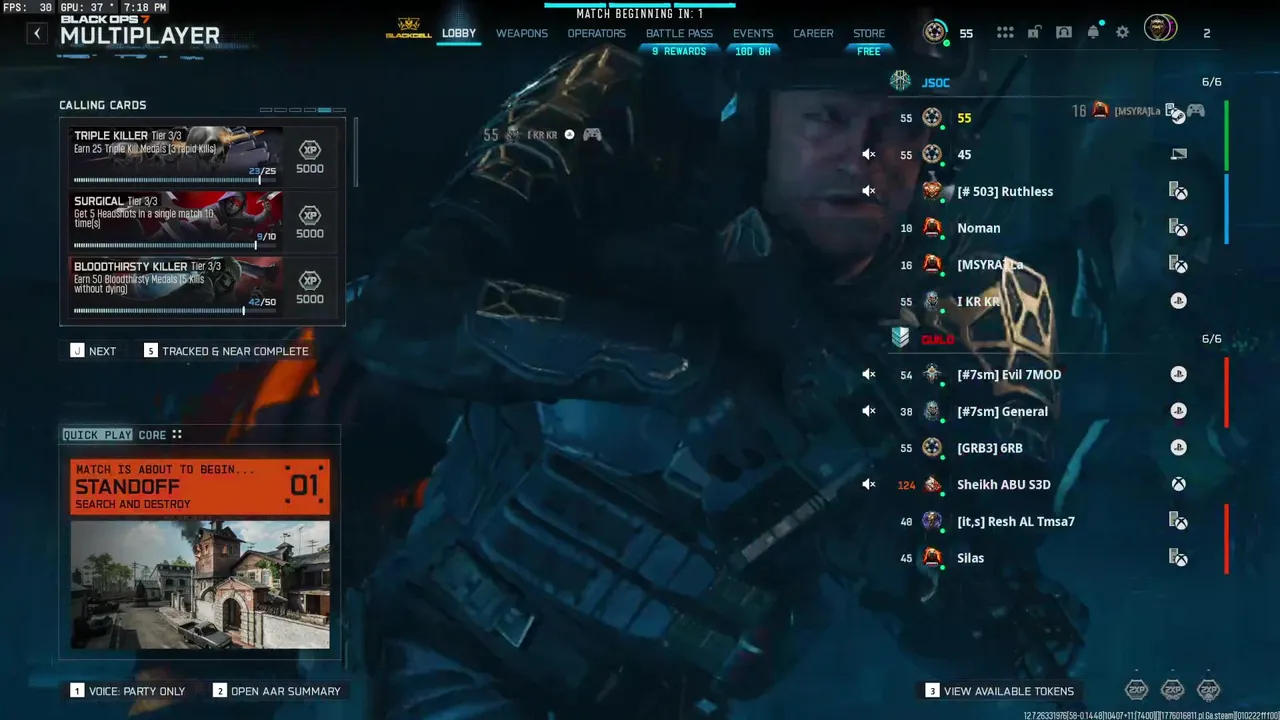Image resolution: width=1280 pixels, height=720 pixels.
Task: Click PlayStation icon on Evil 7MOD row
Action: [x=1179, y=374]
